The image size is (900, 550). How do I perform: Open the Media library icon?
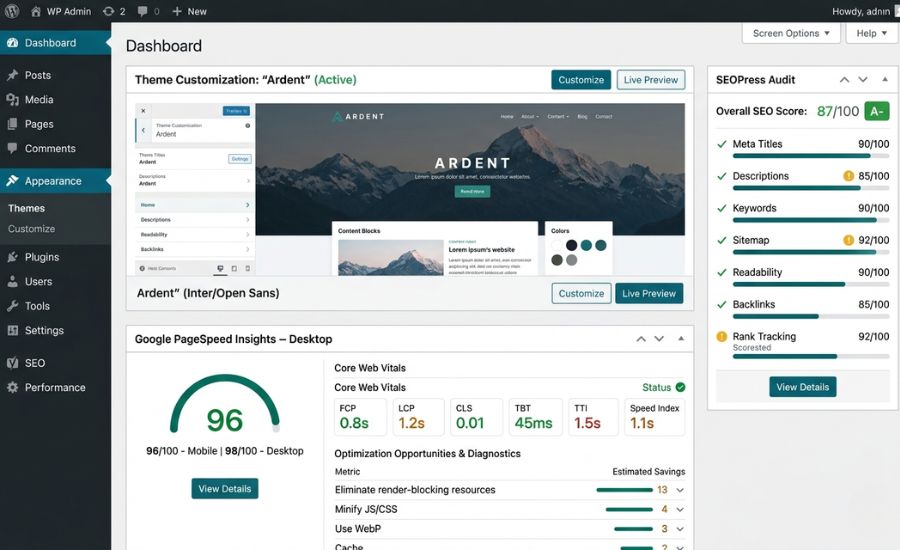coord(13,100)
